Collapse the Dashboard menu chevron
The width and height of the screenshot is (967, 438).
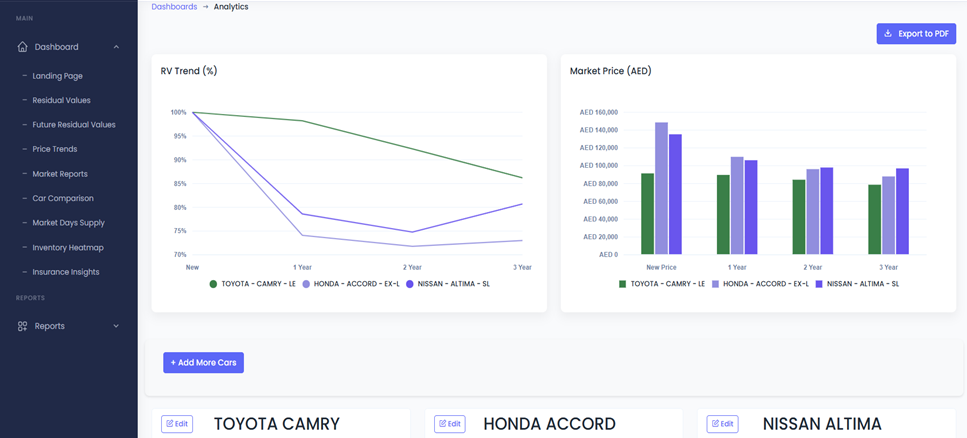click(x=116, y=47)
